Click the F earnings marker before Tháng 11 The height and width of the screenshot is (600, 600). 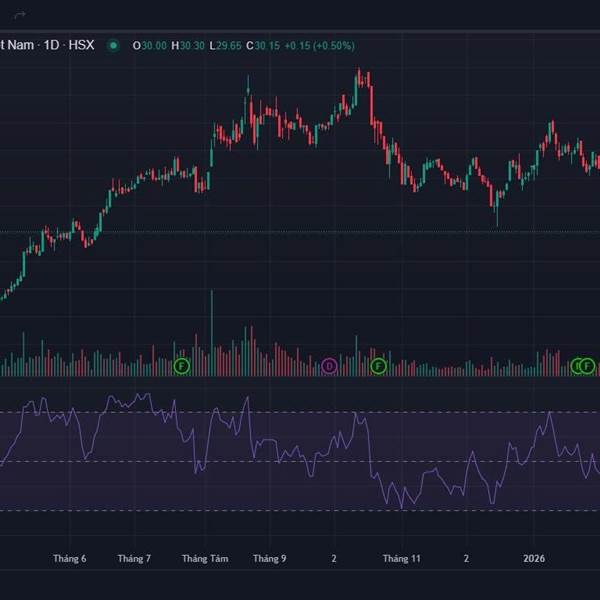378,366
